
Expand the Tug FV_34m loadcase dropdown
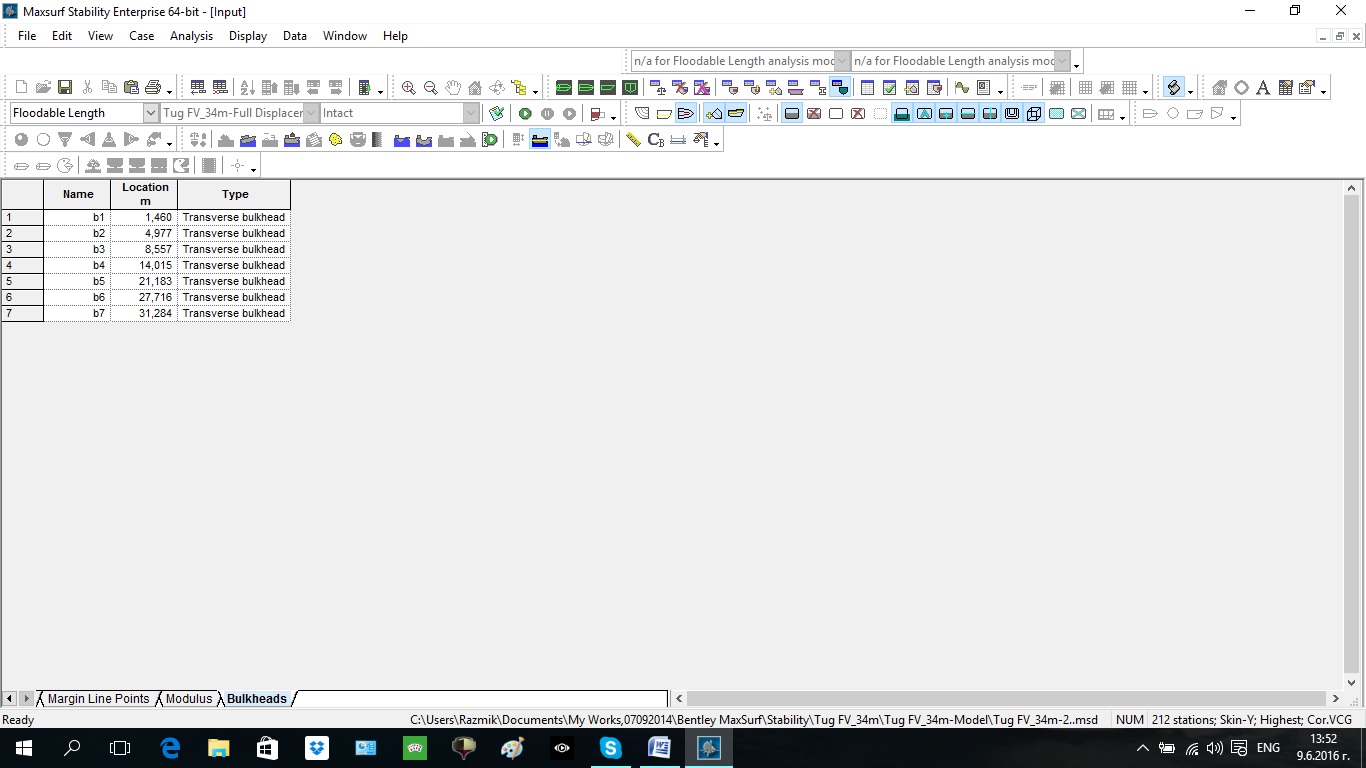point(311,114)
